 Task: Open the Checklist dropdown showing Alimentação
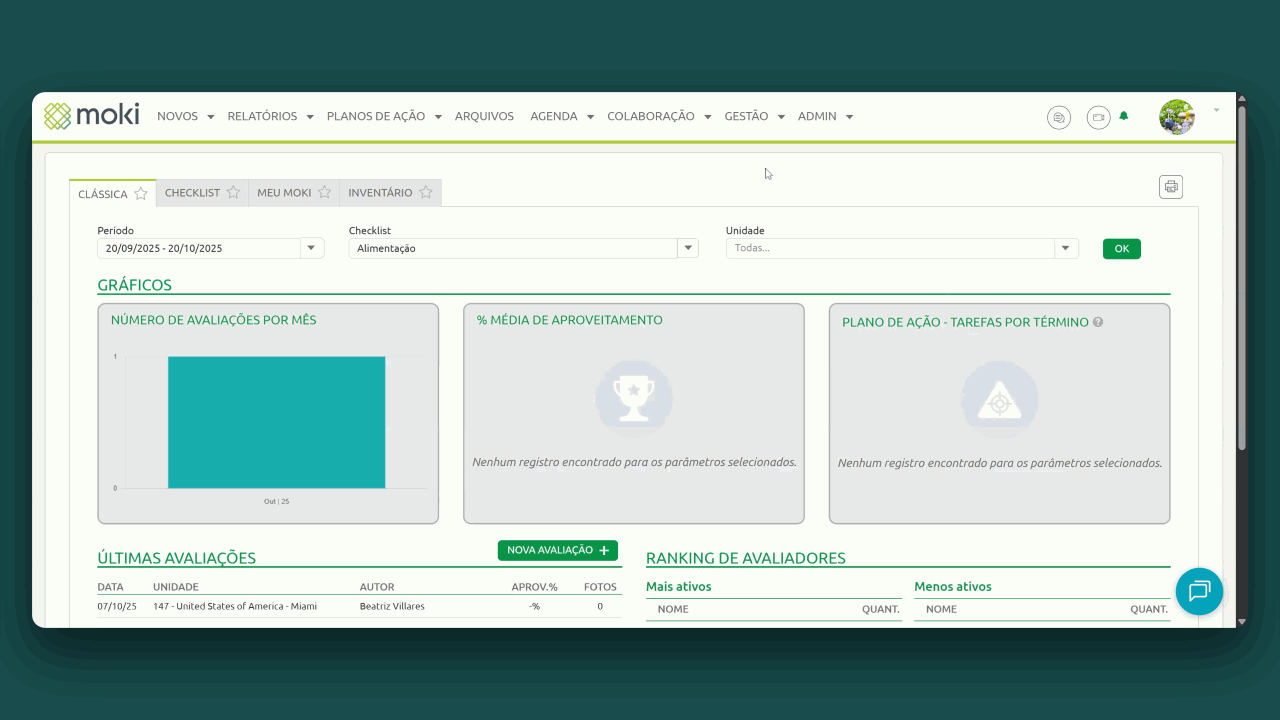pyautogui.click(x=687, y=248)
